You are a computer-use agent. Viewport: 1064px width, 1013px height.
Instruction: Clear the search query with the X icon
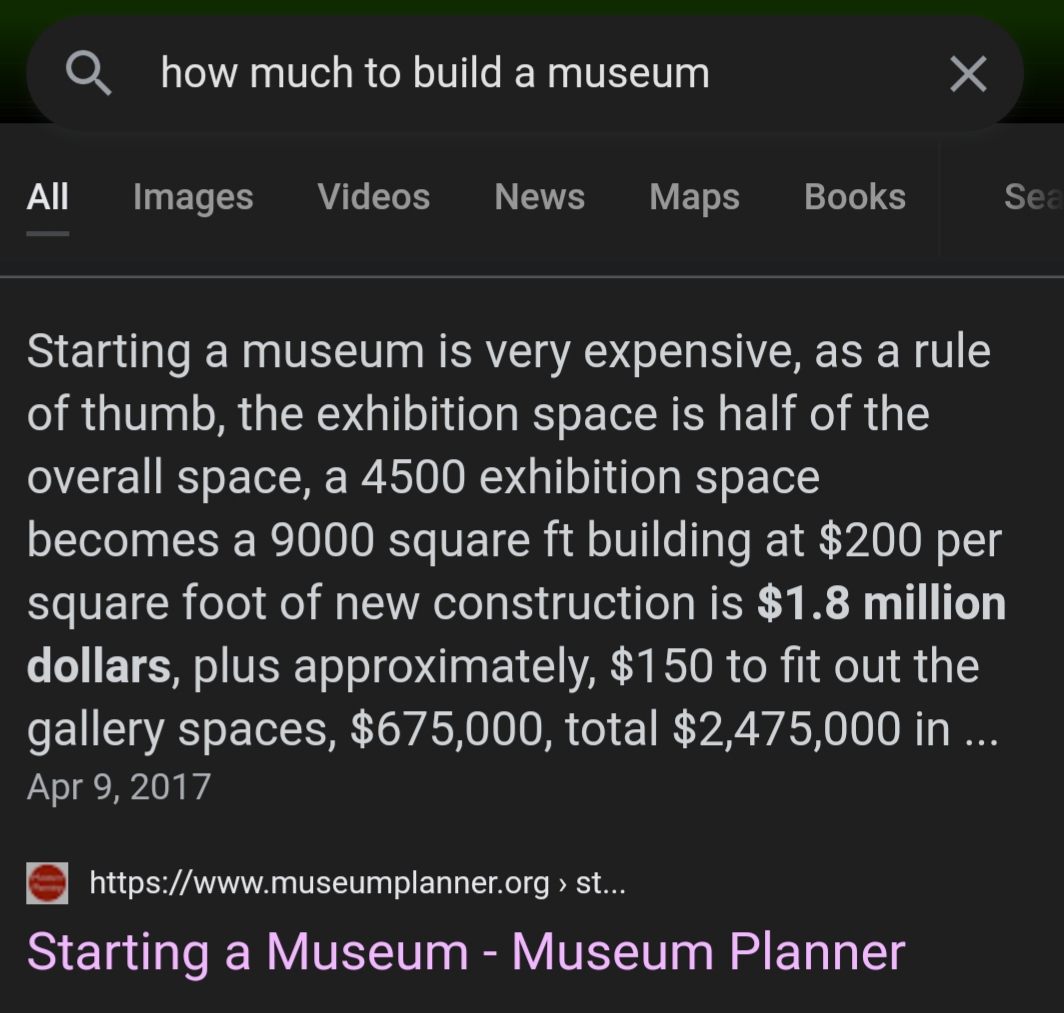pos(968,73)
